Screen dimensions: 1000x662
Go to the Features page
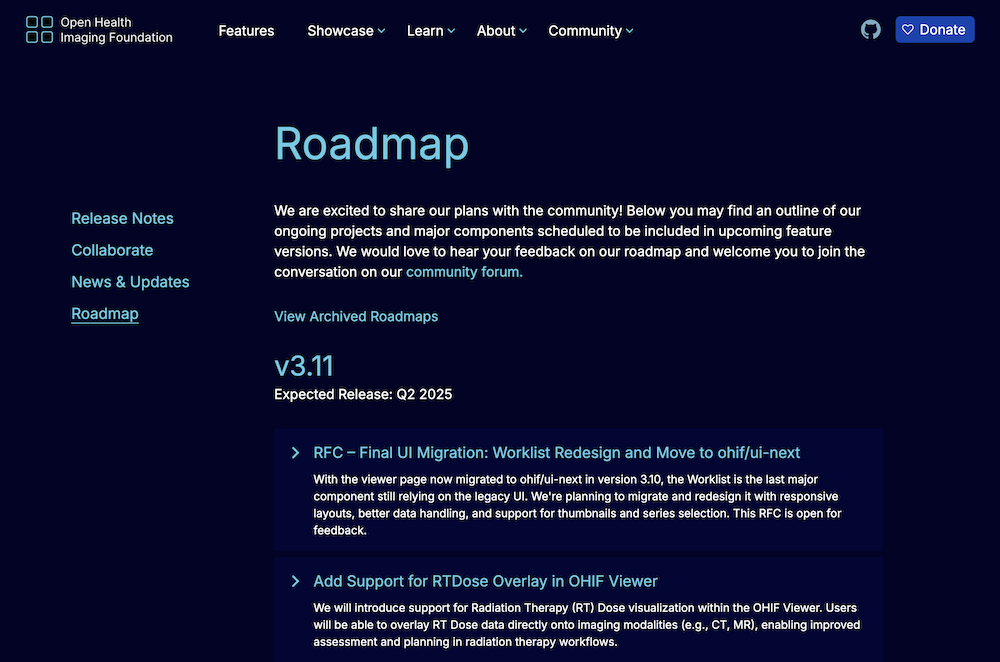[x=246, y=31]
